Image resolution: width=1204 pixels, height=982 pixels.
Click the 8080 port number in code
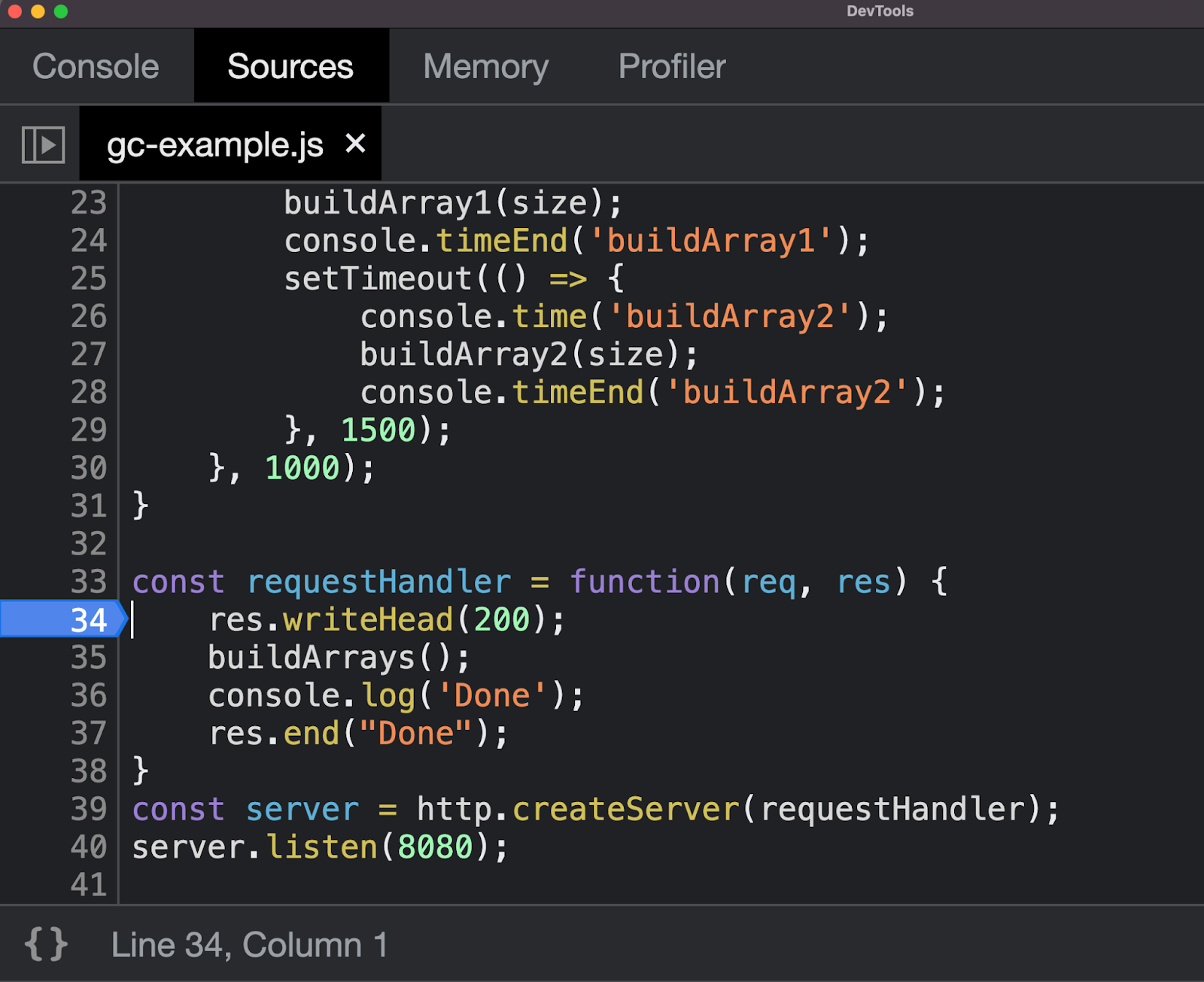[x=435, y=847]
